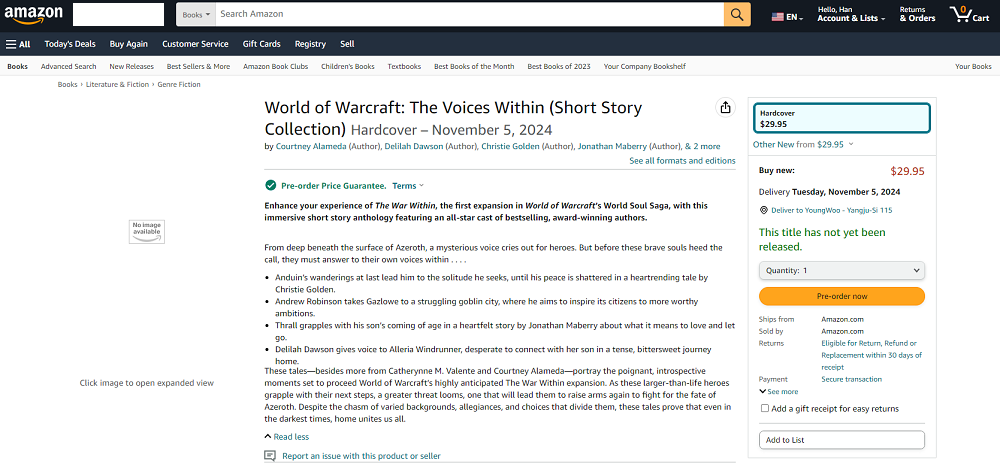Open Gift Cards
This screenshot has height=466, width=1000.
[x=261, y=44]
